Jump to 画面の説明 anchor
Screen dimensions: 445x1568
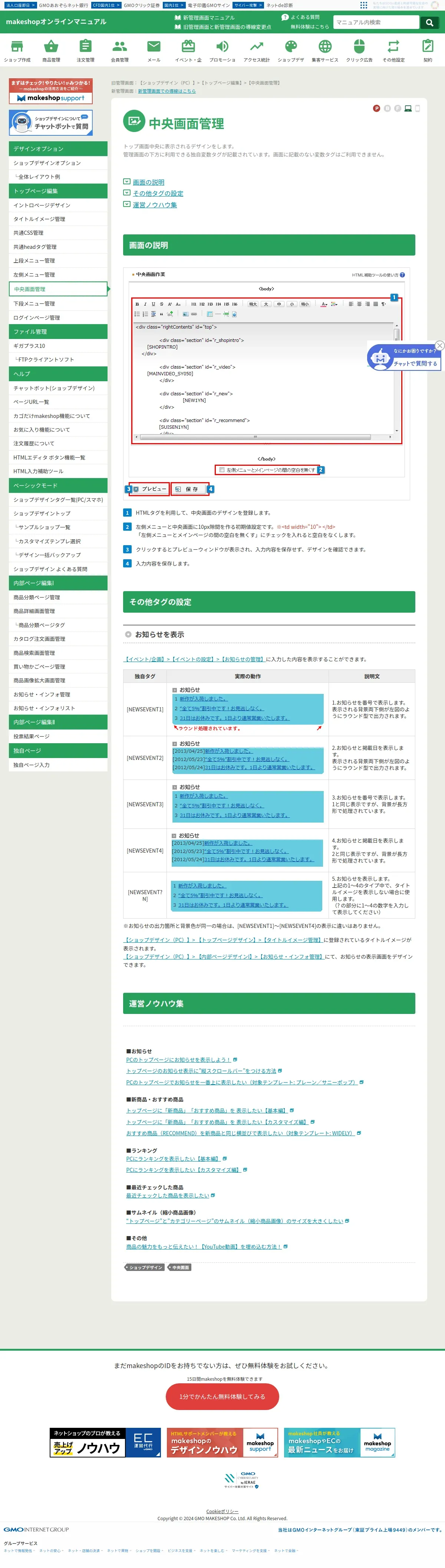click(149, 182)
